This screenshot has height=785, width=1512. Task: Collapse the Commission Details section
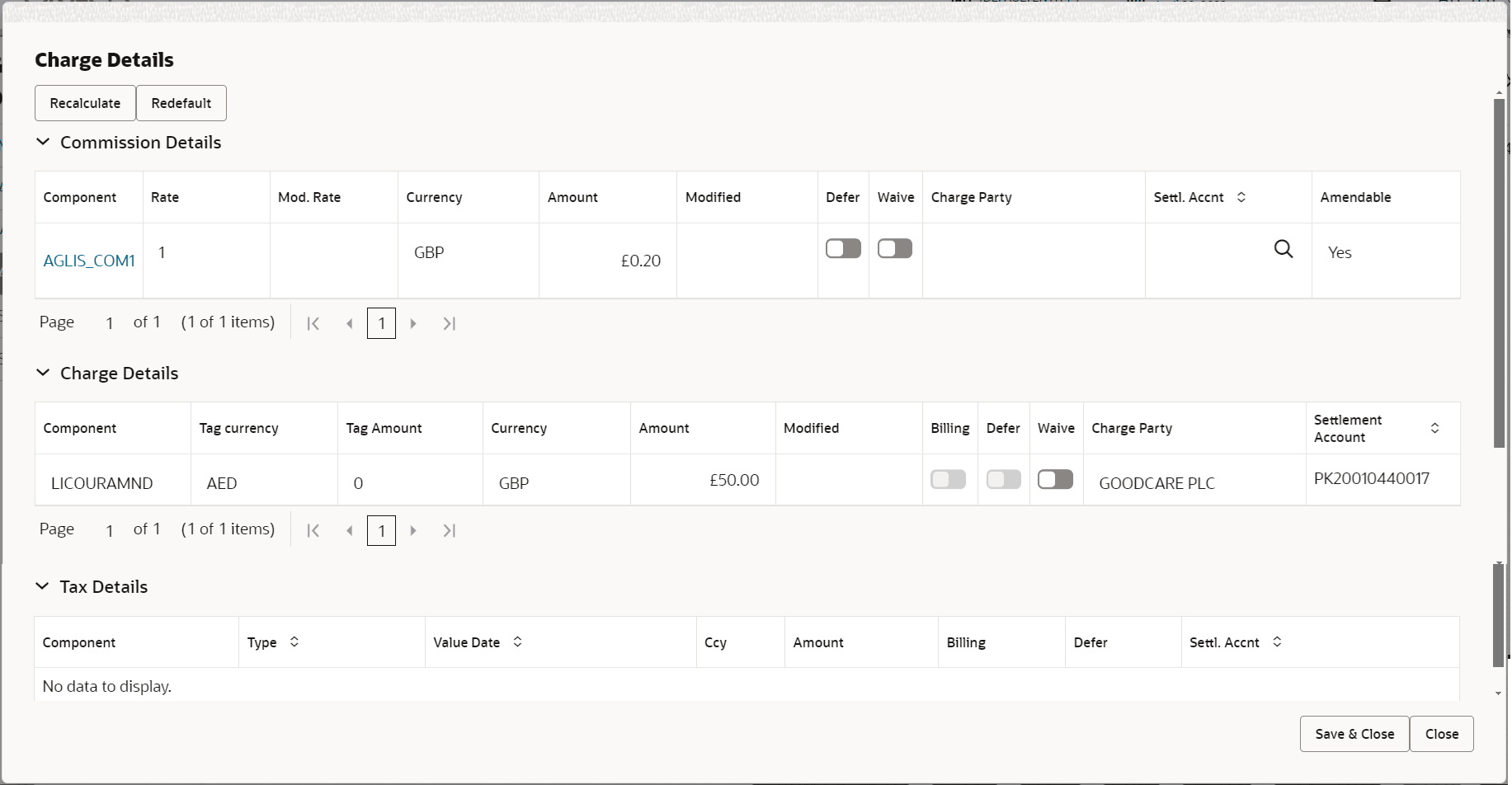43,142
